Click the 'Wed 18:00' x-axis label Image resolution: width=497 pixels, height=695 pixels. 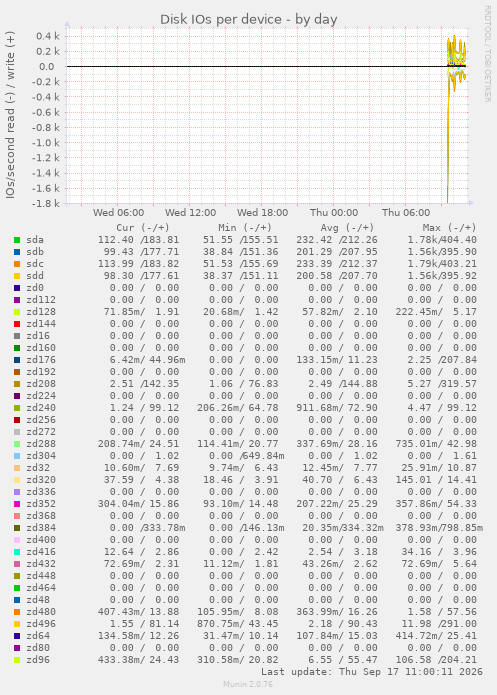262,213
